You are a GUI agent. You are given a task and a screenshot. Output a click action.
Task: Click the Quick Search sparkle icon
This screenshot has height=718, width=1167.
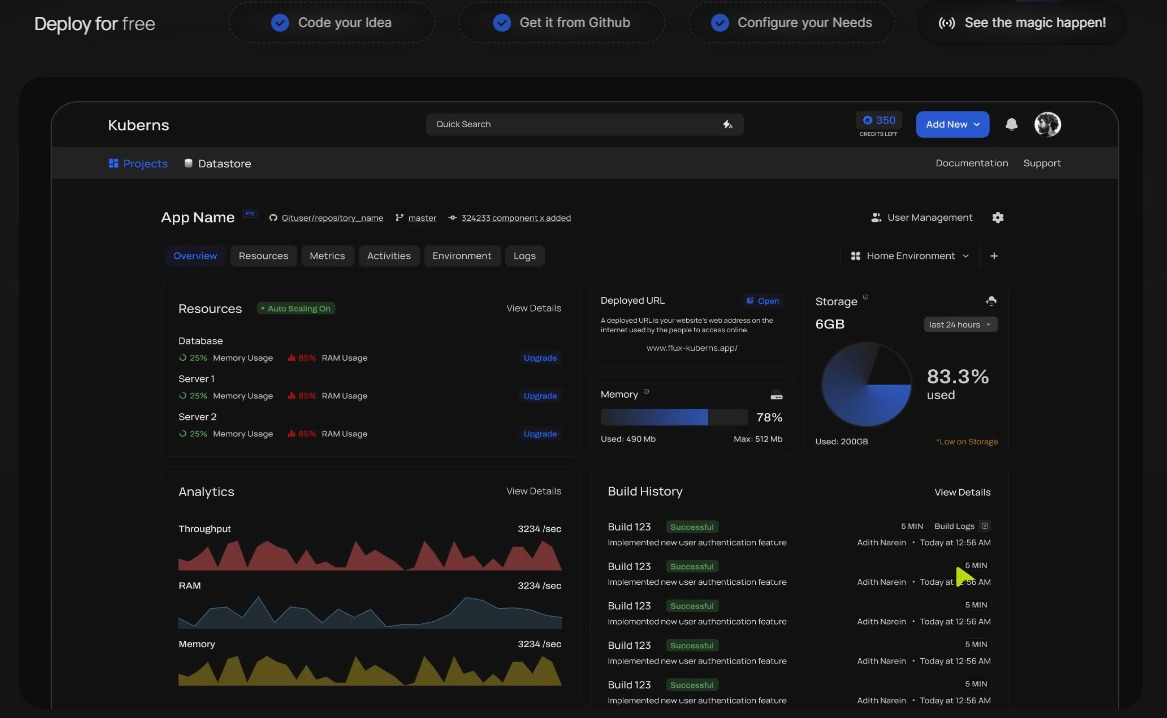(x=728, y=124)
